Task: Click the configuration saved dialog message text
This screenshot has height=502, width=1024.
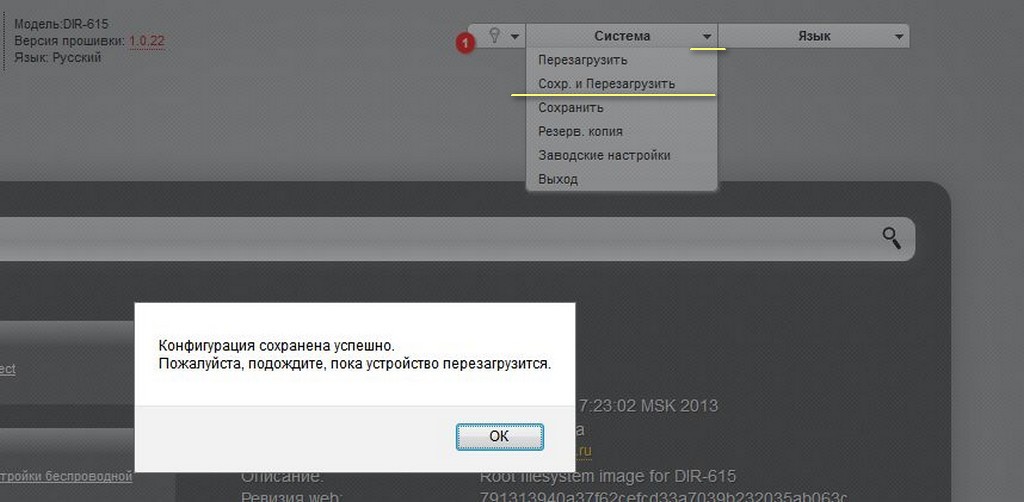Action: coord(355,354)
